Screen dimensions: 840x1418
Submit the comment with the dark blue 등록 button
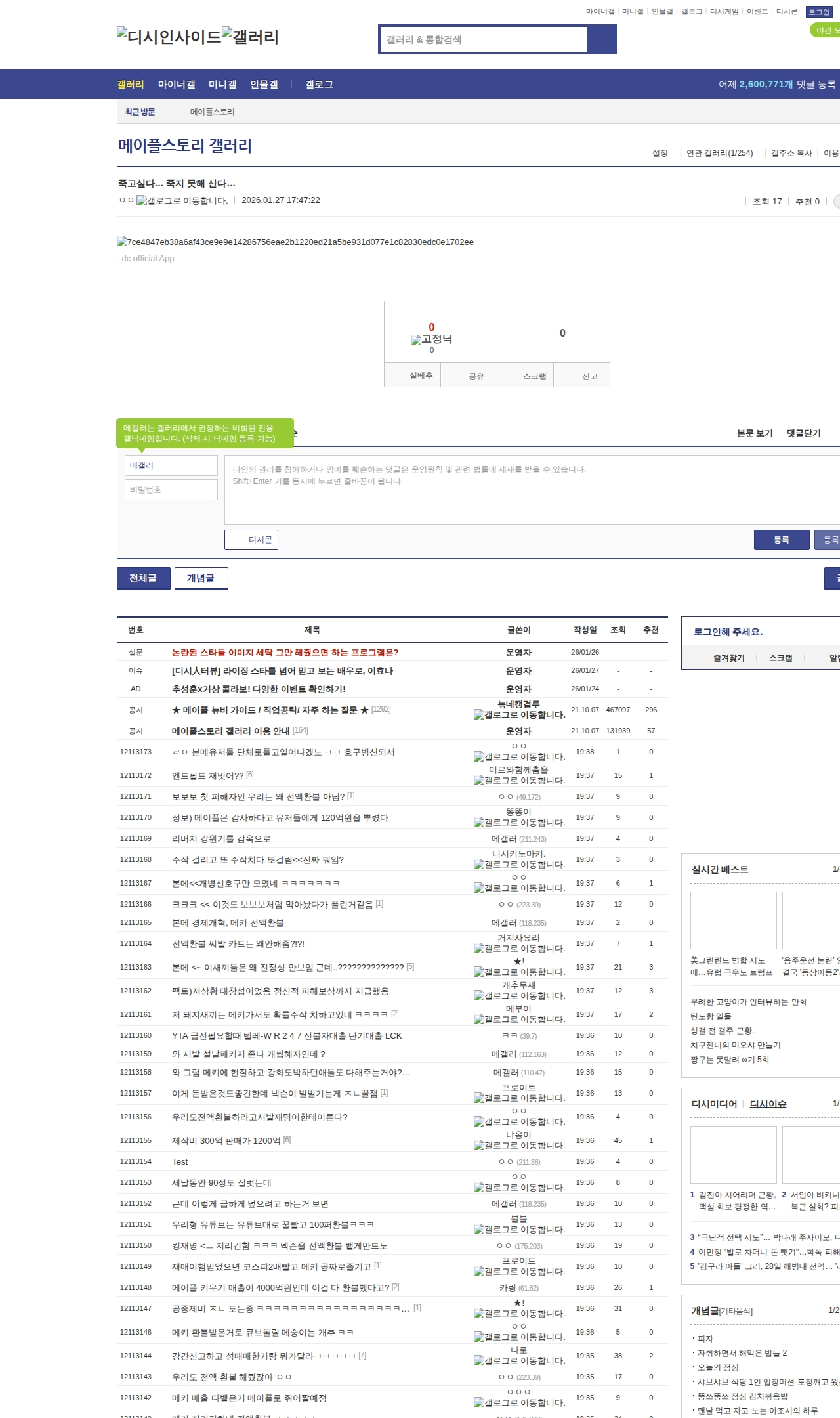[x=782, y=540]
